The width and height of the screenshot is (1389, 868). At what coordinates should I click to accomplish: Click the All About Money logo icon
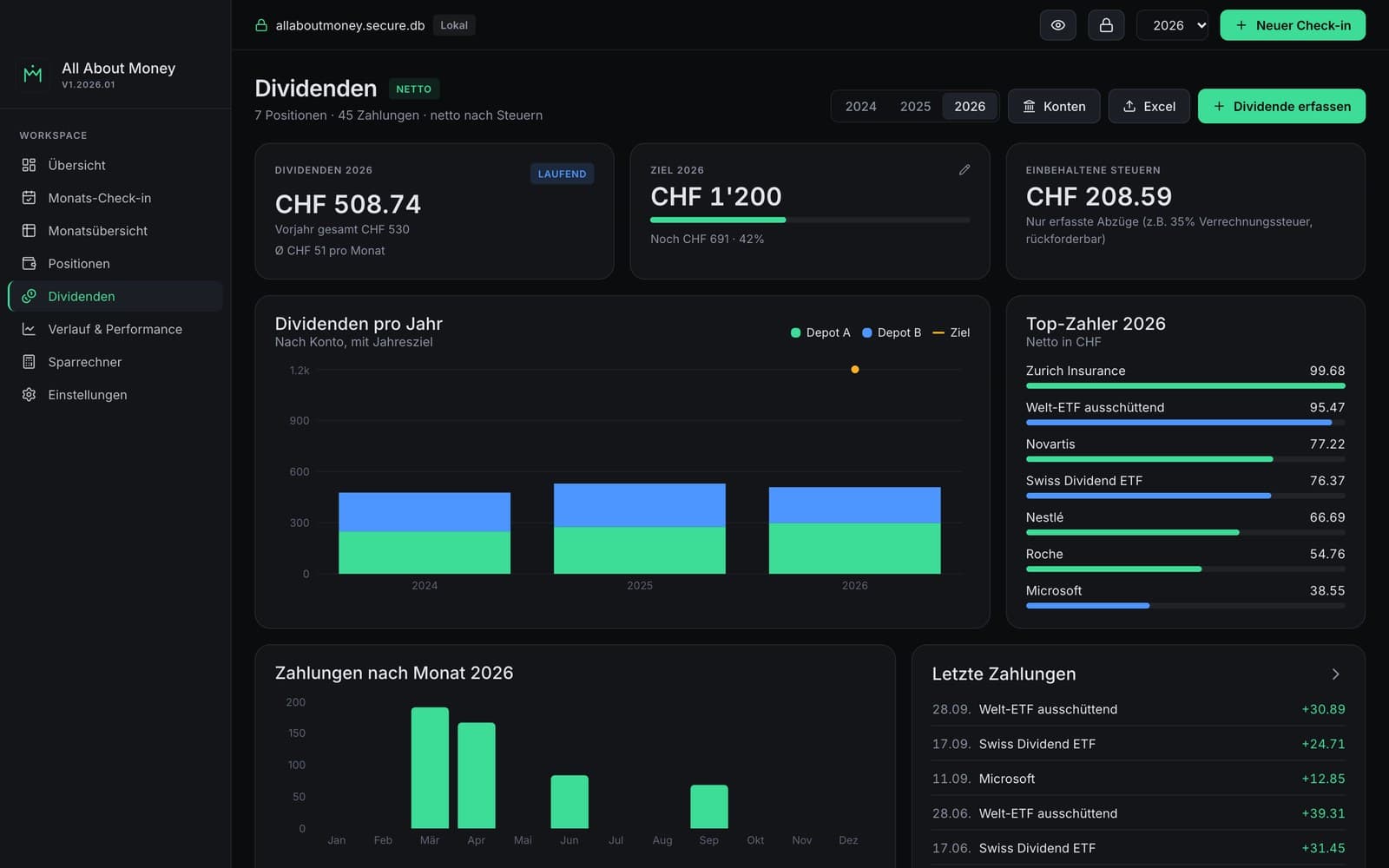point(33,75)
